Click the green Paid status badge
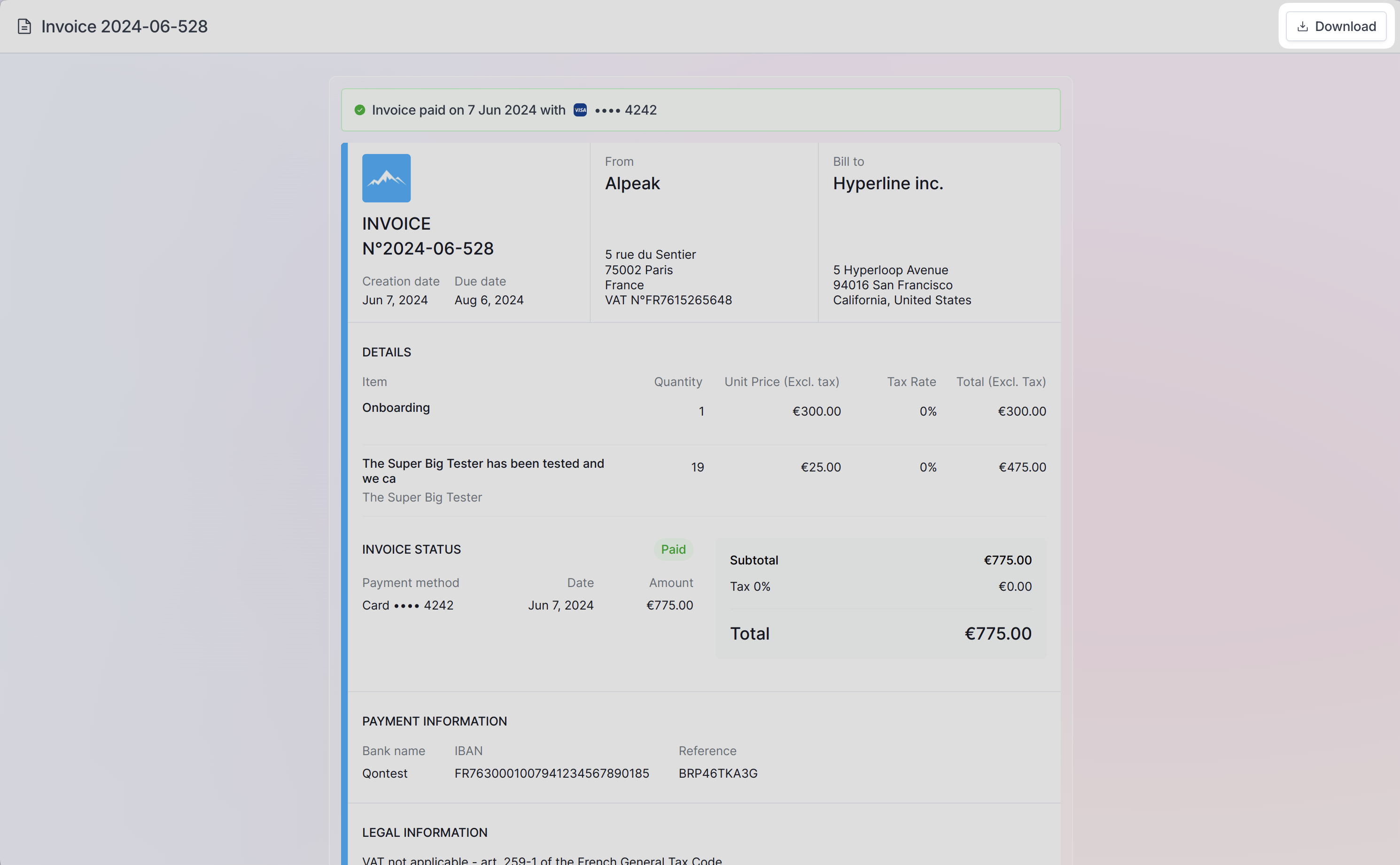This screenshot has width=1400, height=865. coord(673,549)
